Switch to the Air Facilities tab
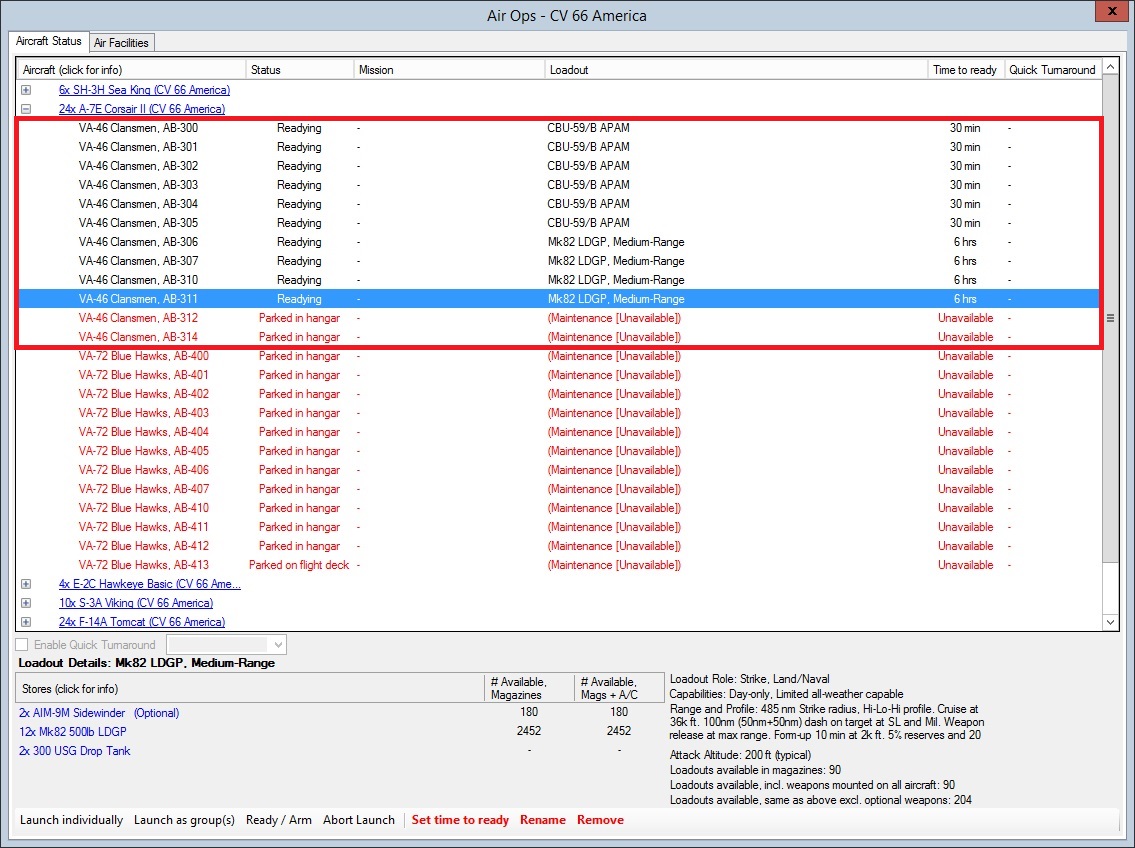The height and width of the screenshot is (848, 1135). point(122,43)
